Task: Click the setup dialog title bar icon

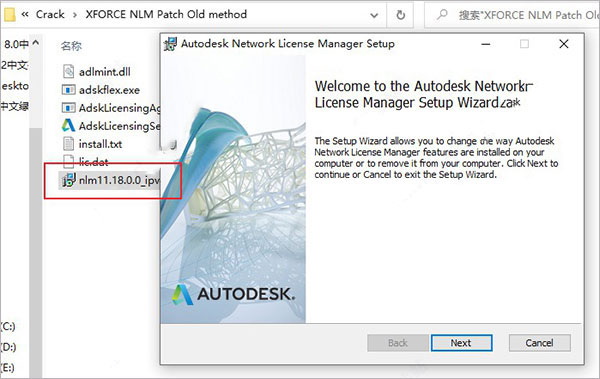Action: click(x=170, y=44)
